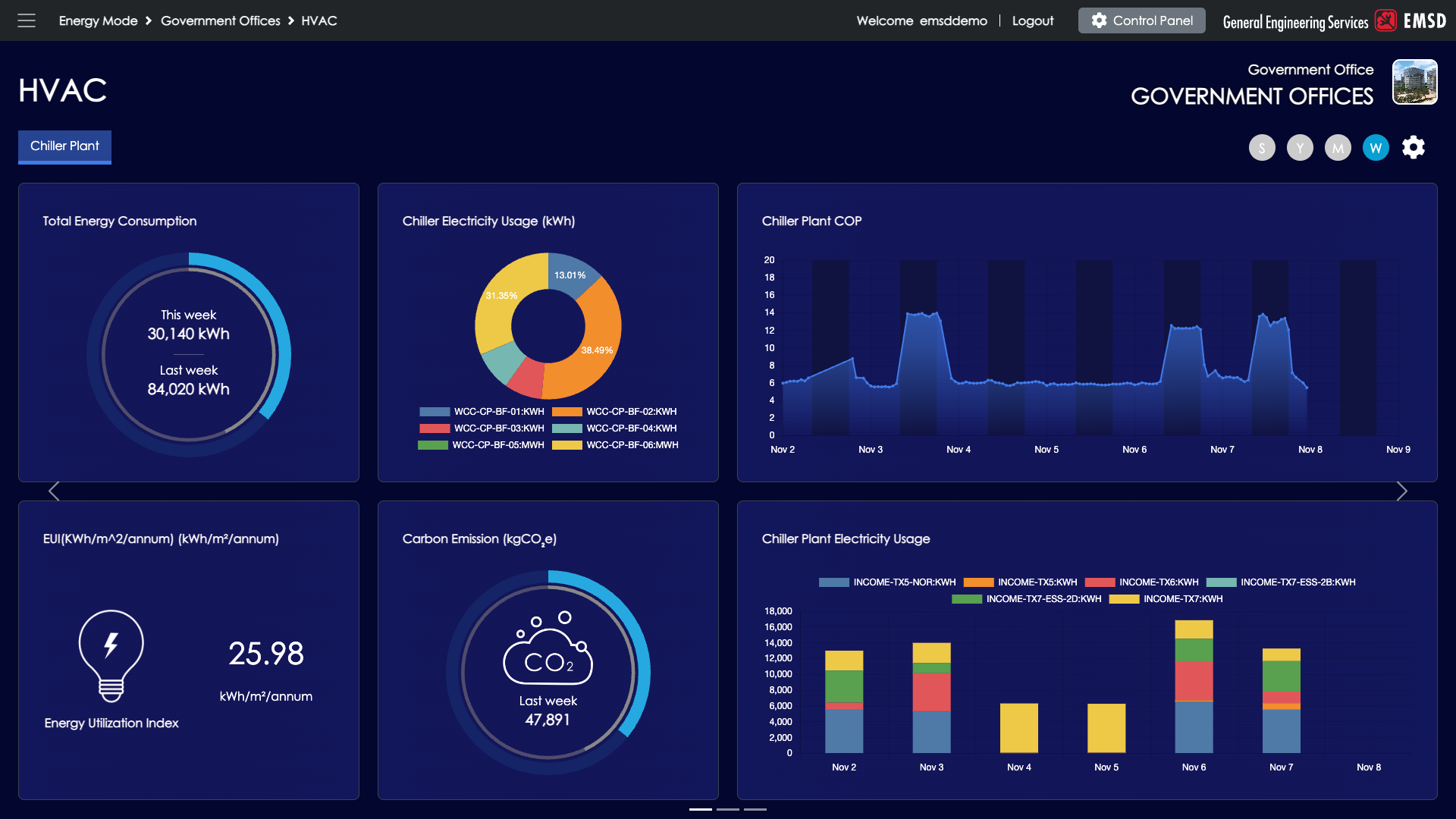Click second carousel page indicator
Screen dimensions: 1456x819
pos(727,809)
